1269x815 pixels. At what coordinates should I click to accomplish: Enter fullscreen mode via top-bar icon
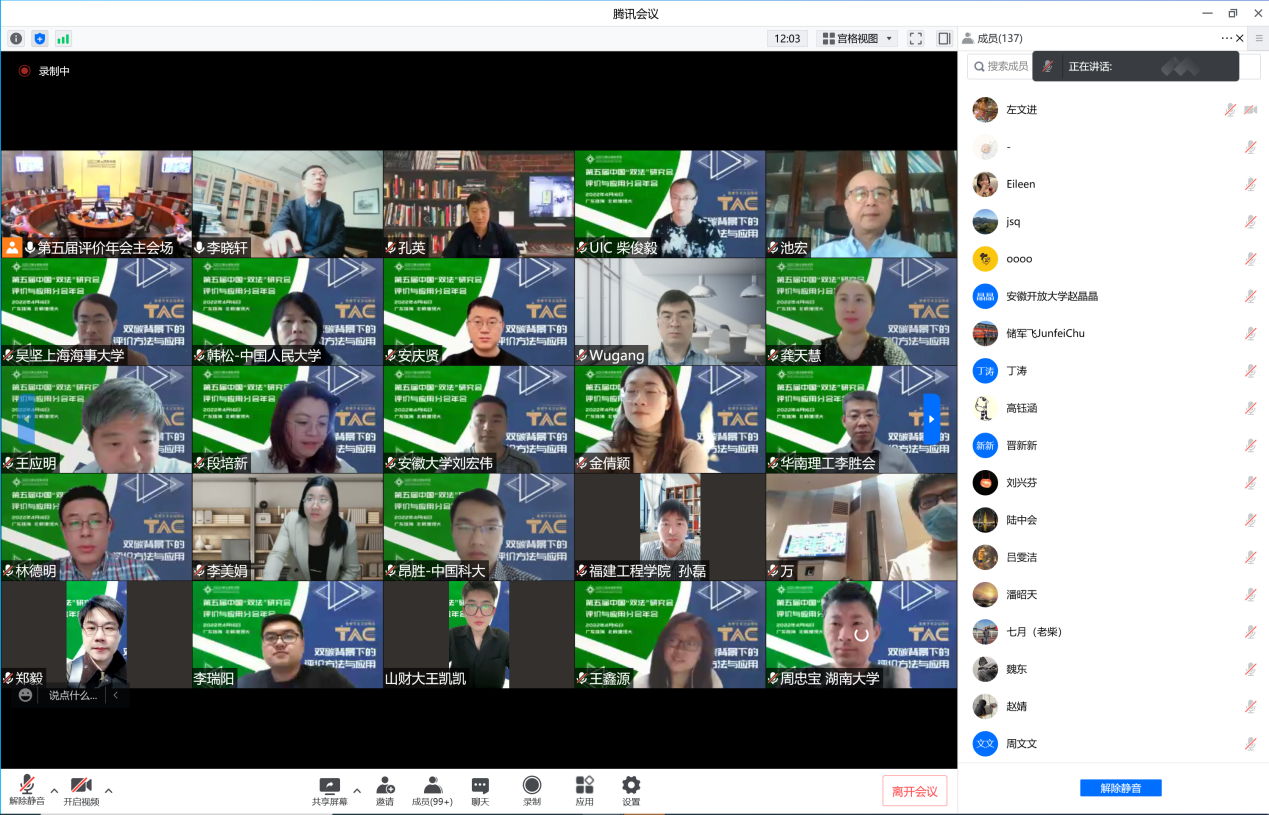pos(915,39)
